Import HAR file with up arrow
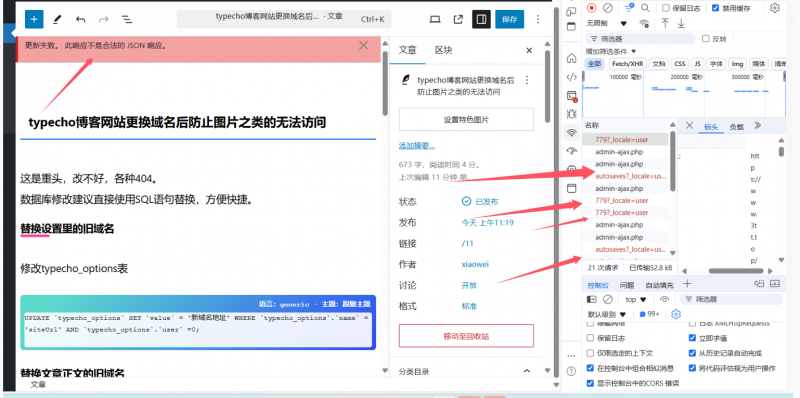Viewport: 800px width, 398px height. [x=665, y=23]
